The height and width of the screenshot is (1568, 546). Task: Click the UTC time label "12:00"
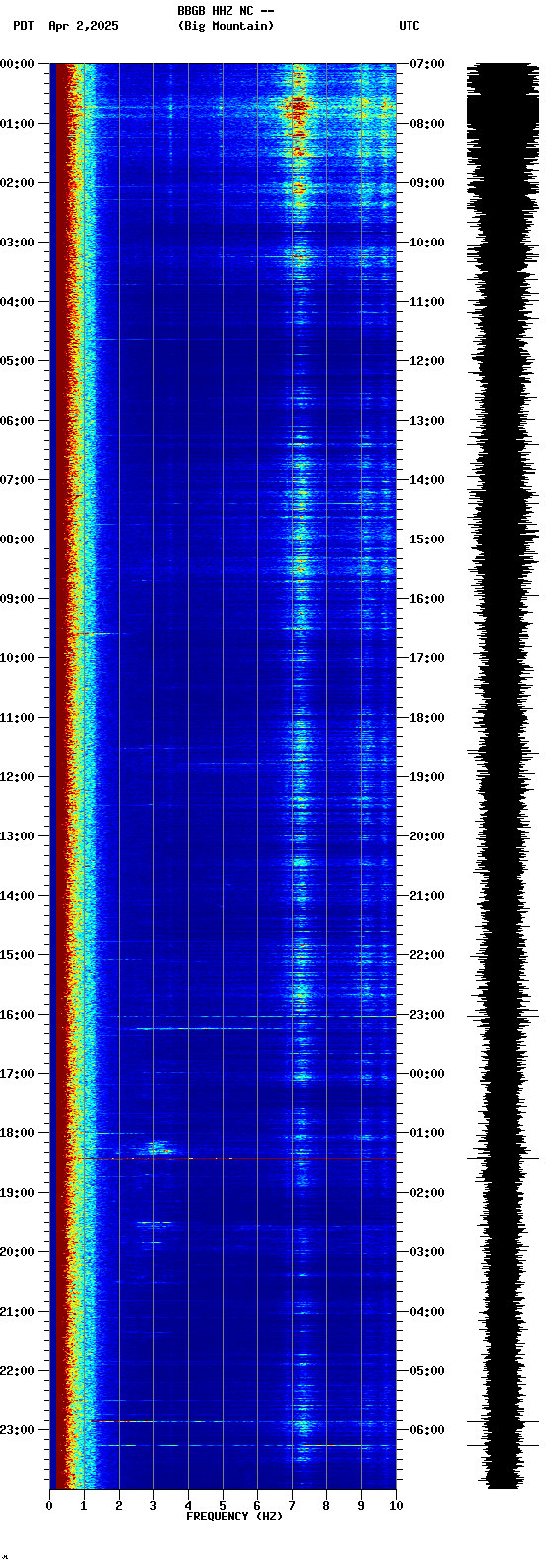427,361
